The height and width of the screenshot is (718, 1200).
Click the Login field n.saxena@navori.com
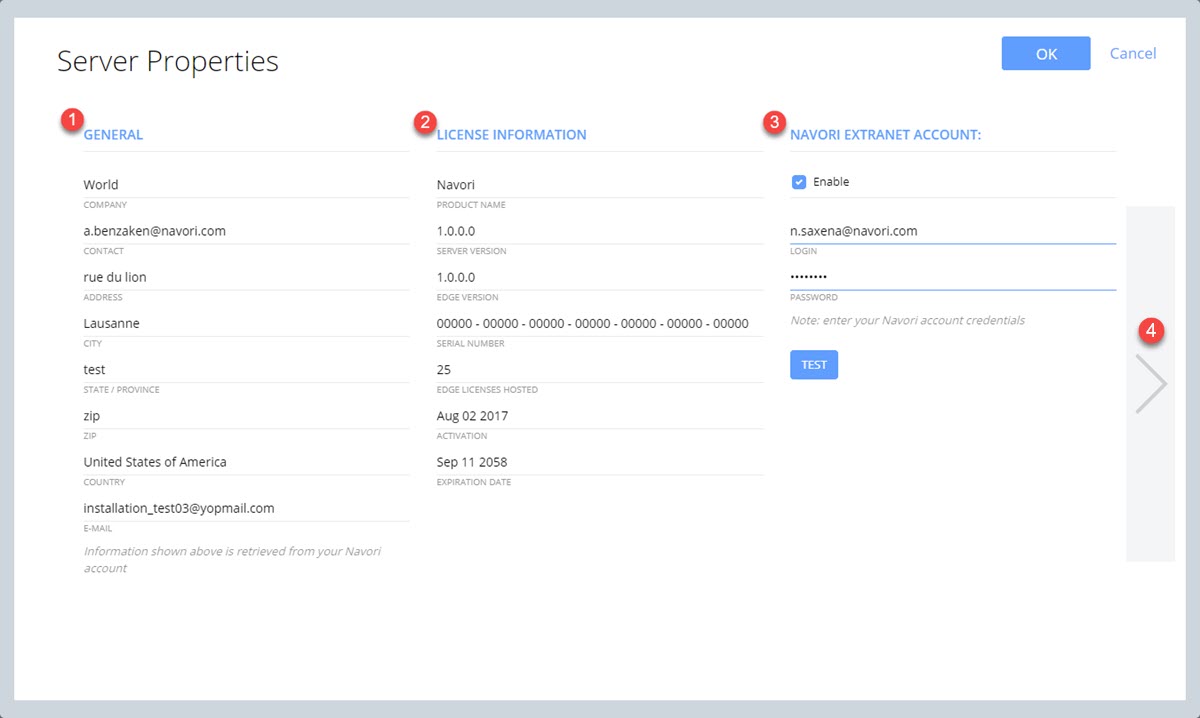(953, 231)
